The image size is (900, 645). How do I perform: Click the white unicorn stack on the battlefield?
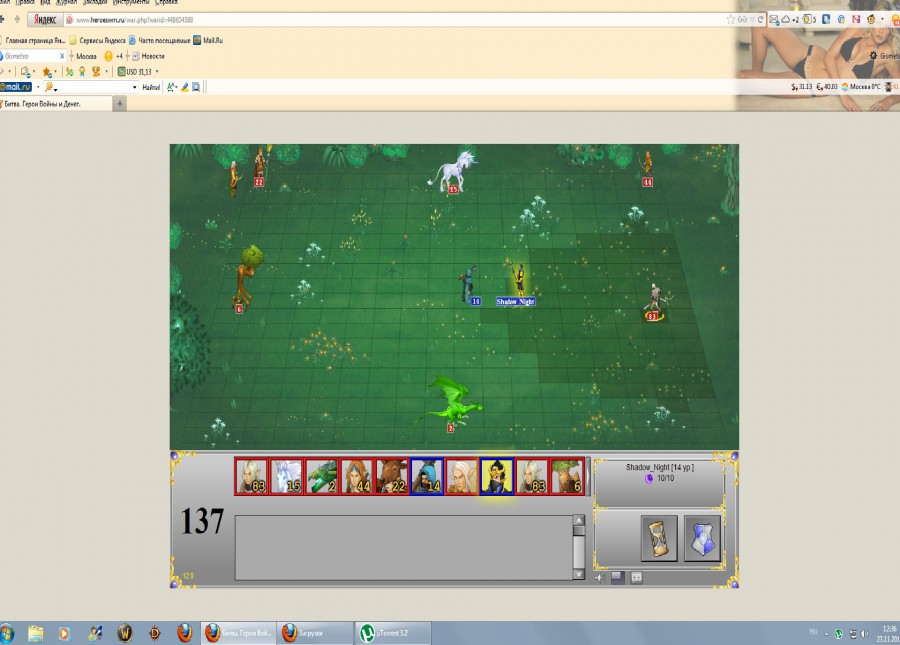tap(452, 170)
